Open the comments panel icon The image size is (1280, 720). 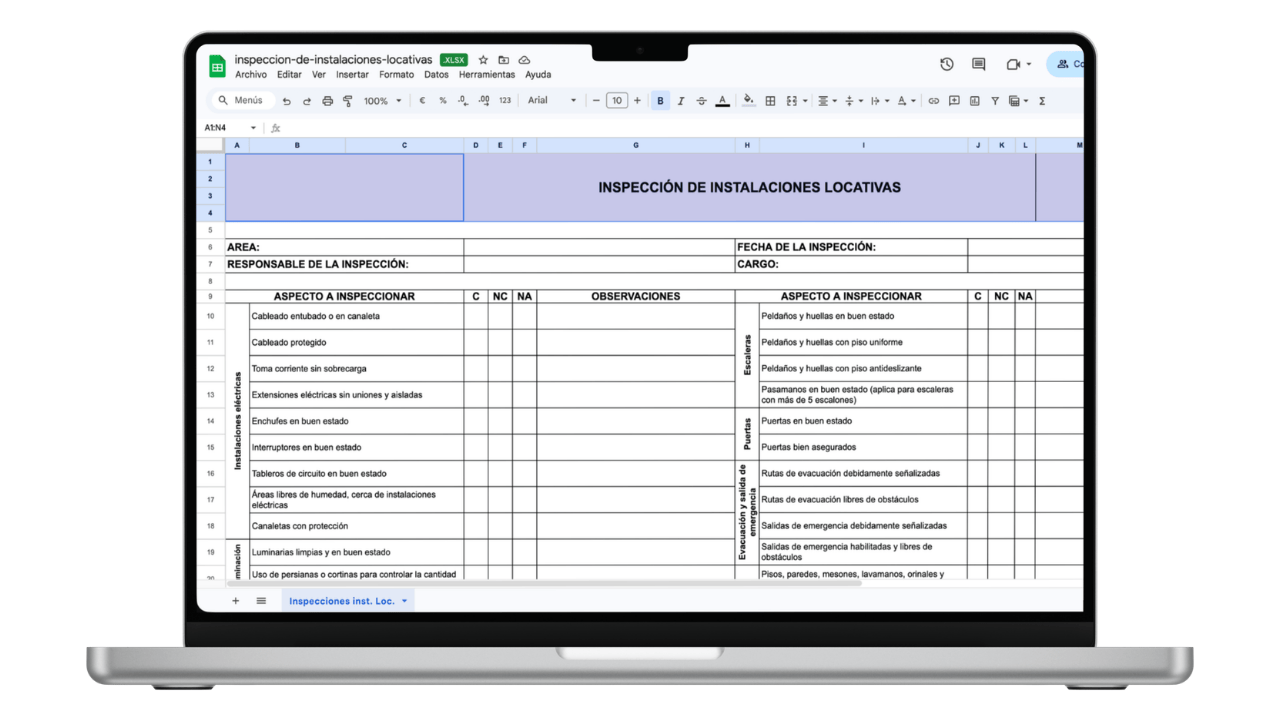[979, 64]
